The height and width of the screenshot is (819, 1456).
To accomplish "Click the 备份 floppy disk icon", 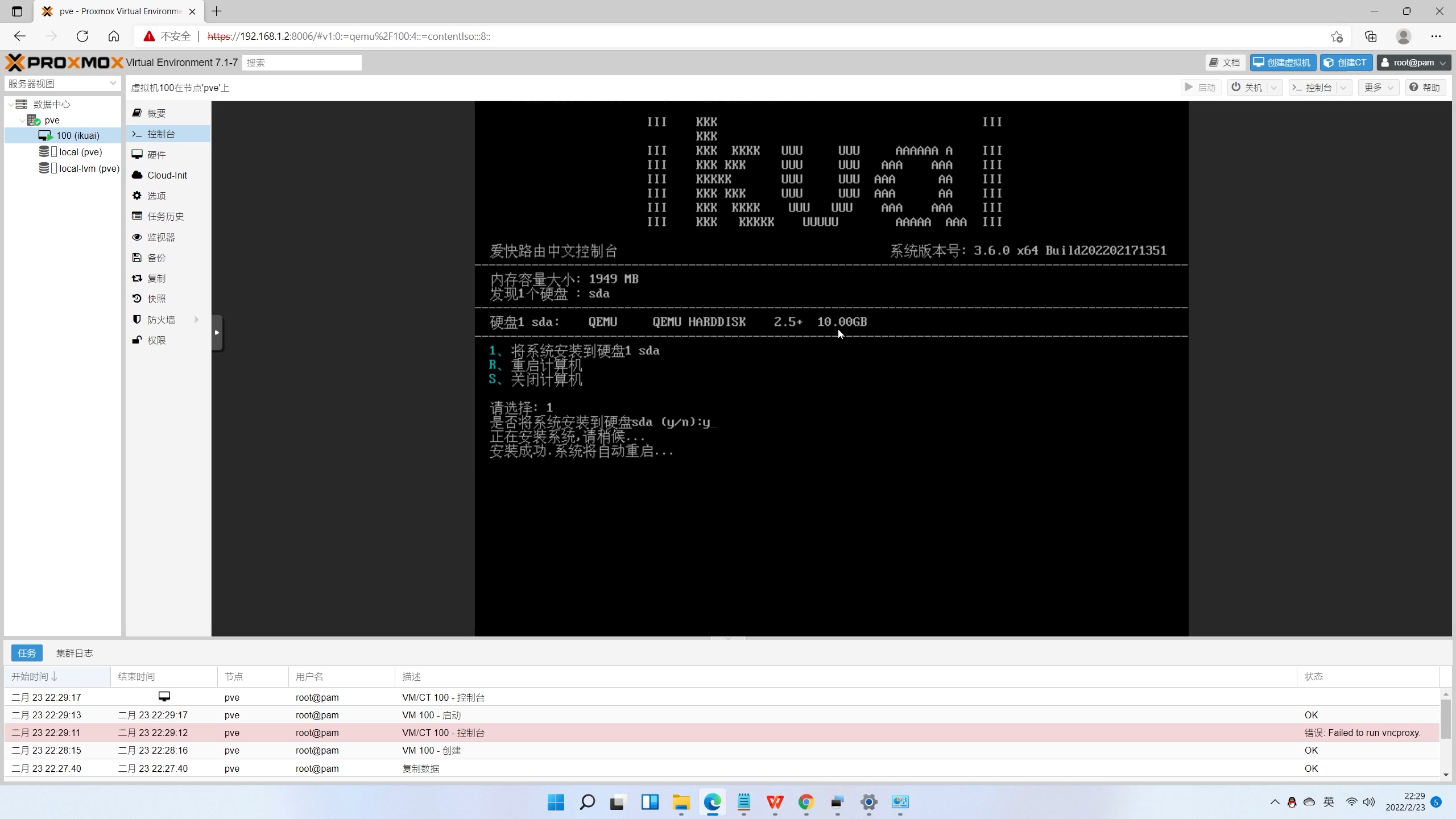I will coord(137,258).
